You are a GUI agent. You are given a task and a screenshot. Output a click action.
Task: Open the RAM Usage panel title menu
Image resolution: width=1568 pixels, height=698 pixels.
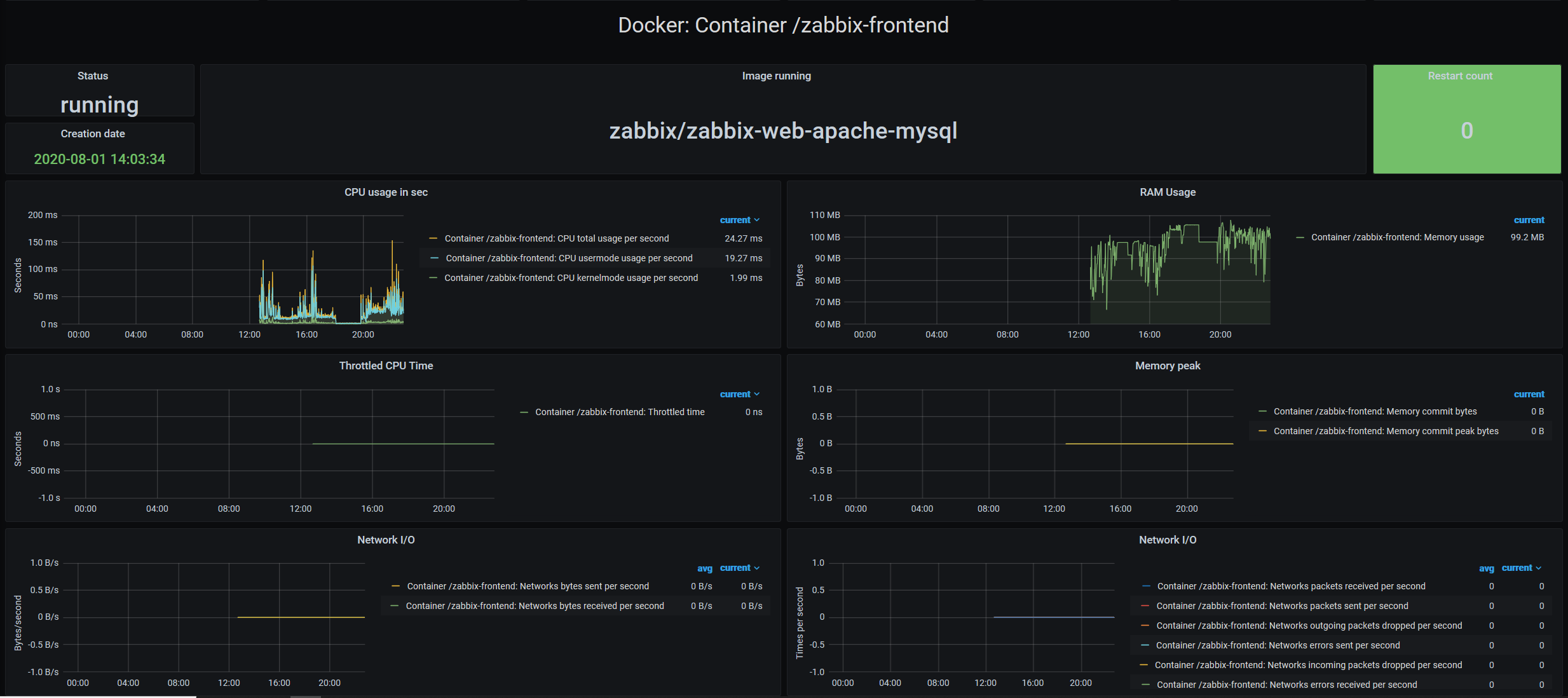[1167, 192]
